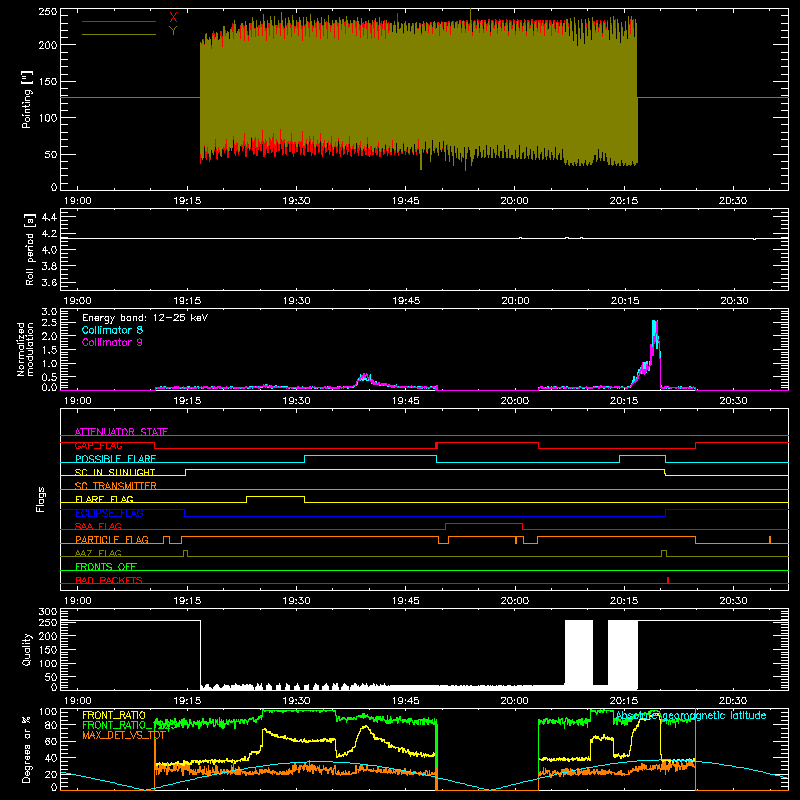800x800 pixels.
Task: Click the BAD_PACKETS red spike marker
Action: [668, 580]
